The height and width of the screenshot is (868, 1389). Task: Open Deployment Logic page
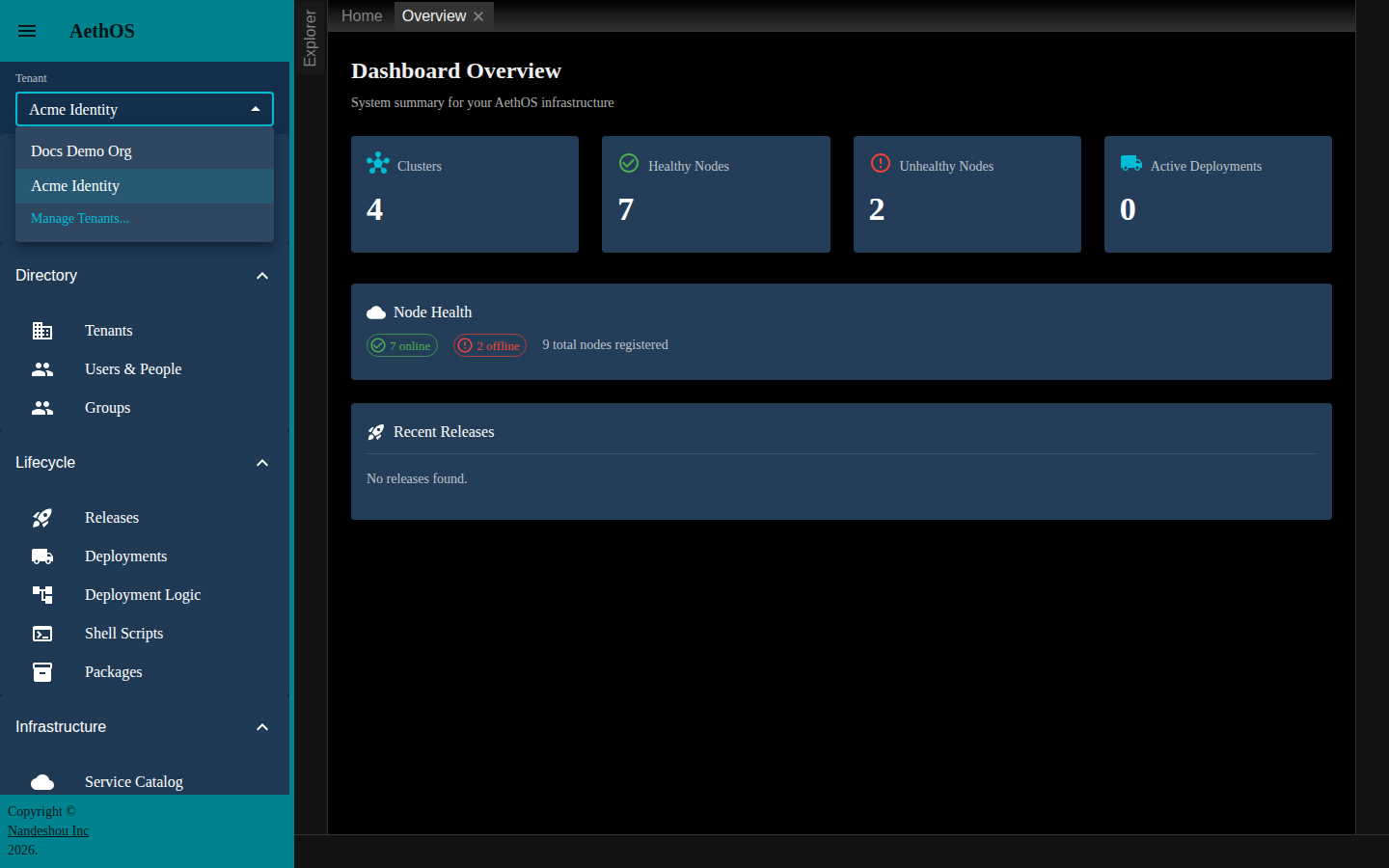[145, 595]
